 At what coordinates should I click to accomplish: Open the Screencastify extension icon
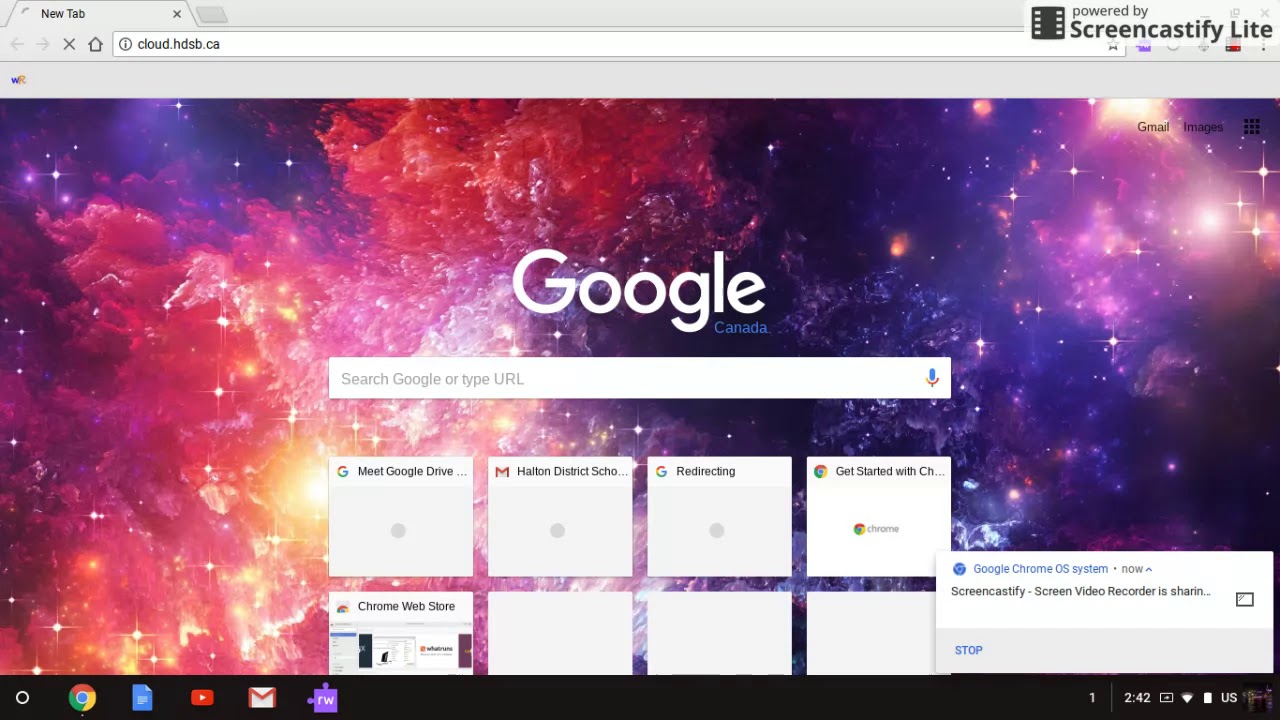[x=1234, y=45]
